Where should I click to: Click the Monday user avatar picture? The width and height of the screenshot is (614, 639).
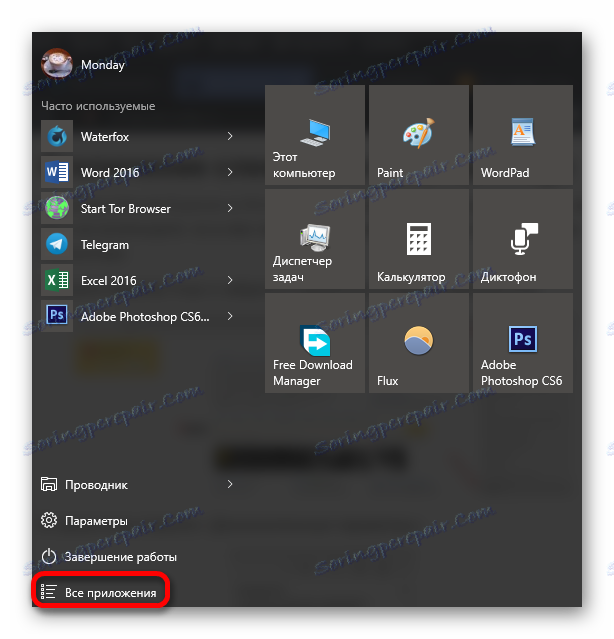(x=57, y=63)
